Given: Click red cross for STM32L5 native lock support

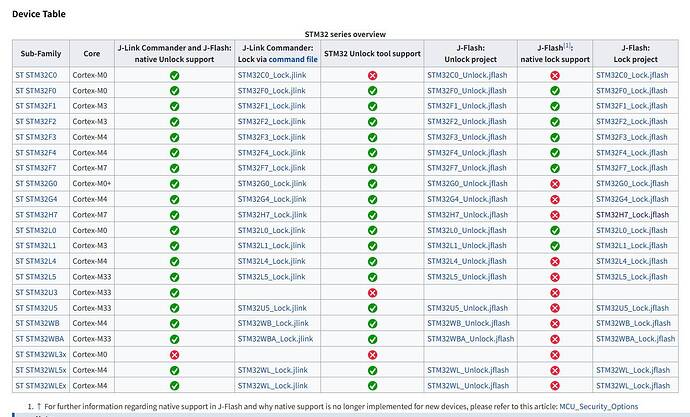Looking at the screenshot, I should [x=555, y=277].
